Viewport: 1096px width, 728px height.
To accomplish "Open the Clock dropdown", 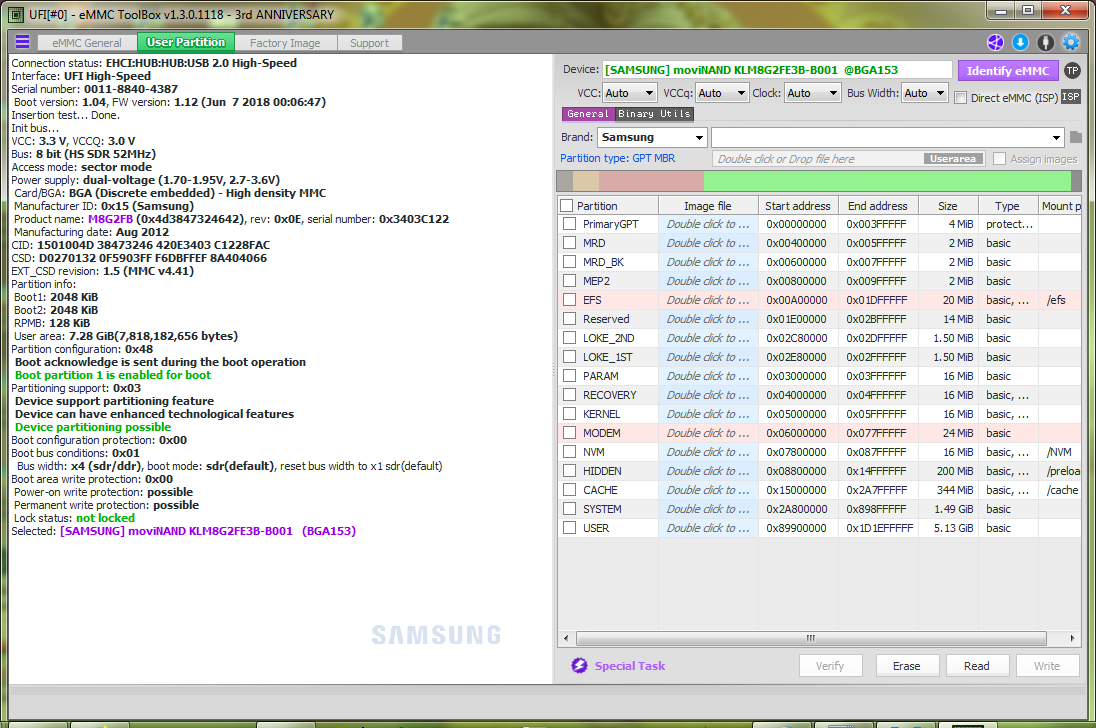I will coord(812,93).
